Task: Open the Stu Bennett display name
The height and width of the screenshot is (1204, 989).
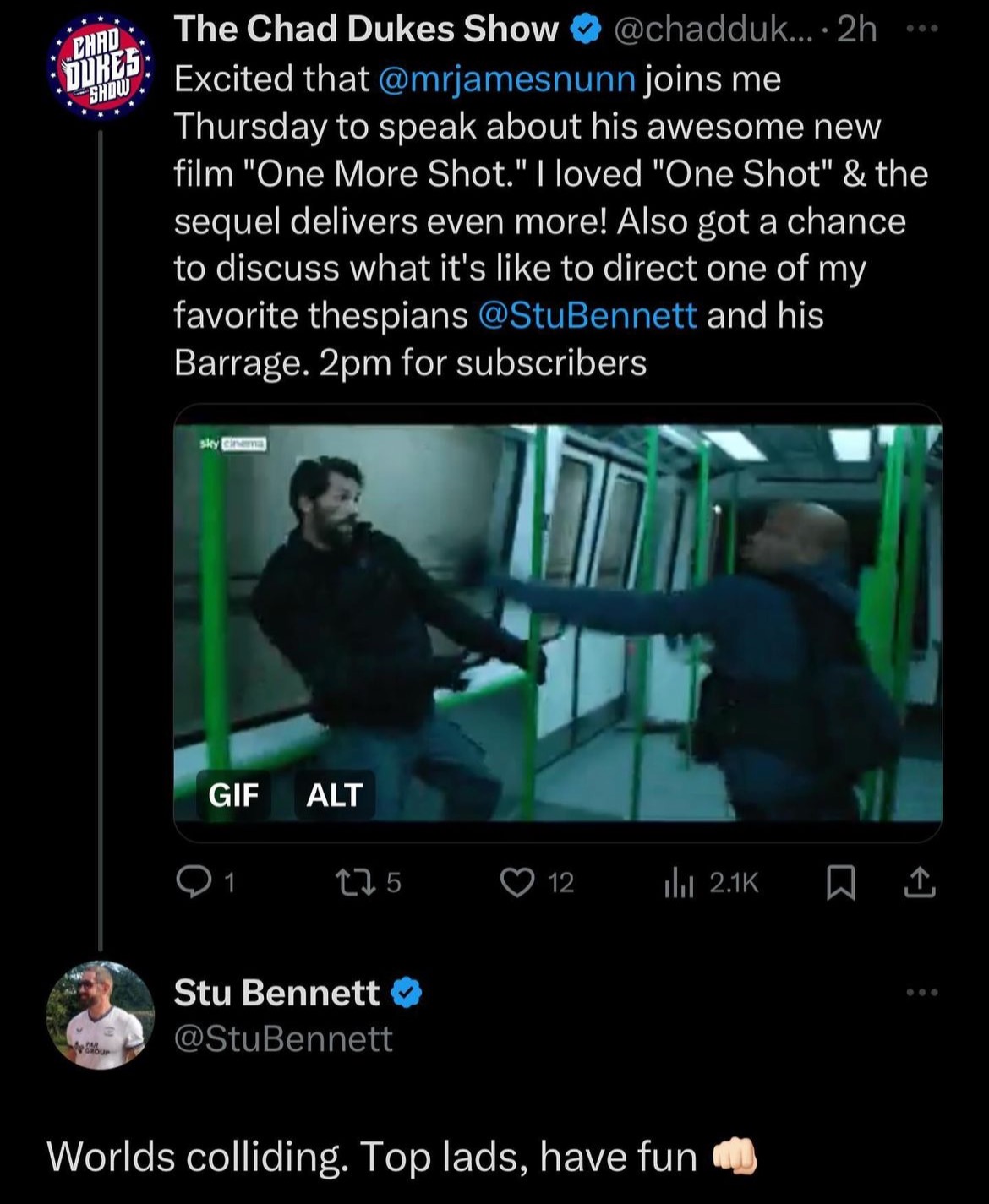Action: tap(276, 993)
